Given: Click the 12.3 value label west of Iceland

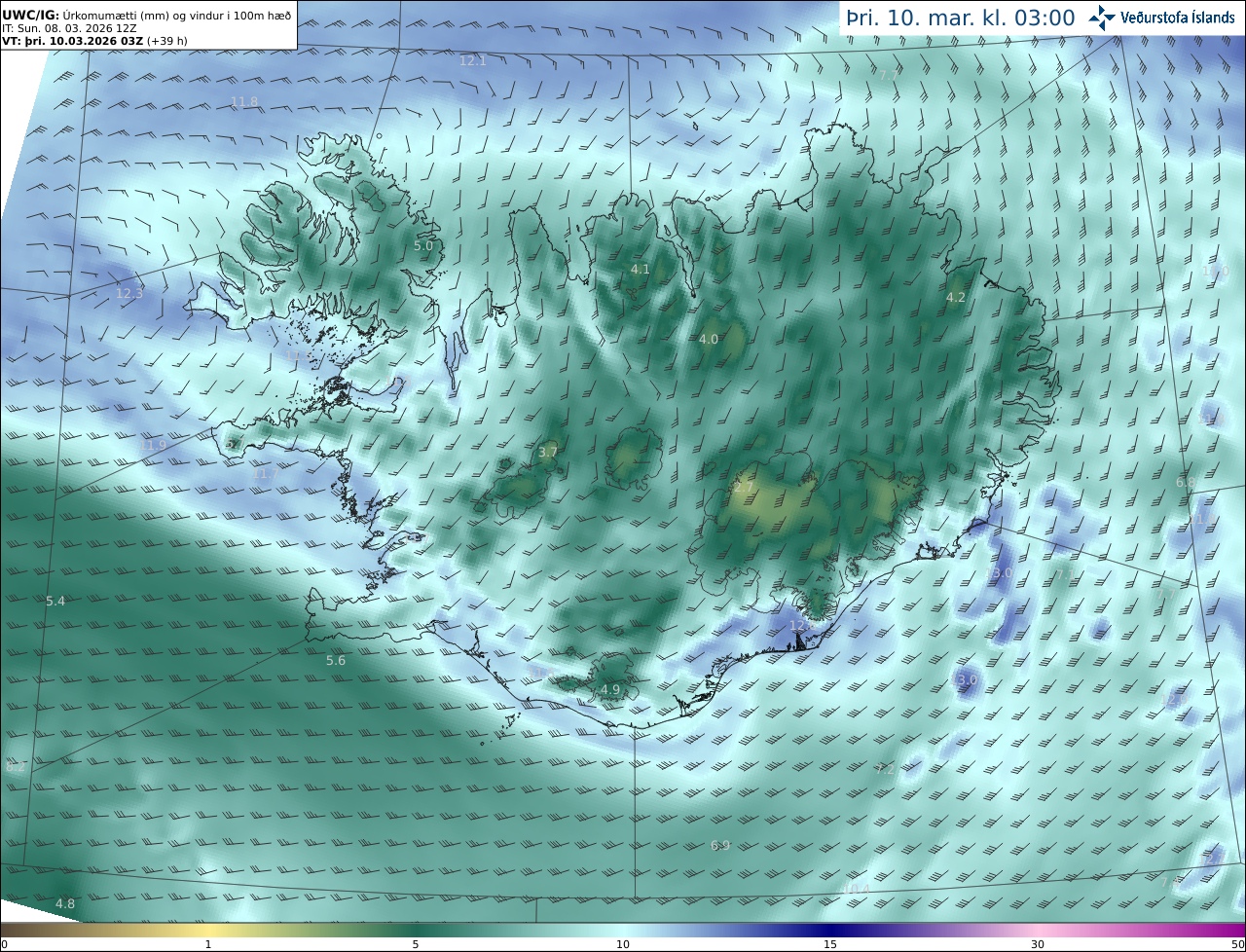Looking at the screenshot, I should click(129, 293).
